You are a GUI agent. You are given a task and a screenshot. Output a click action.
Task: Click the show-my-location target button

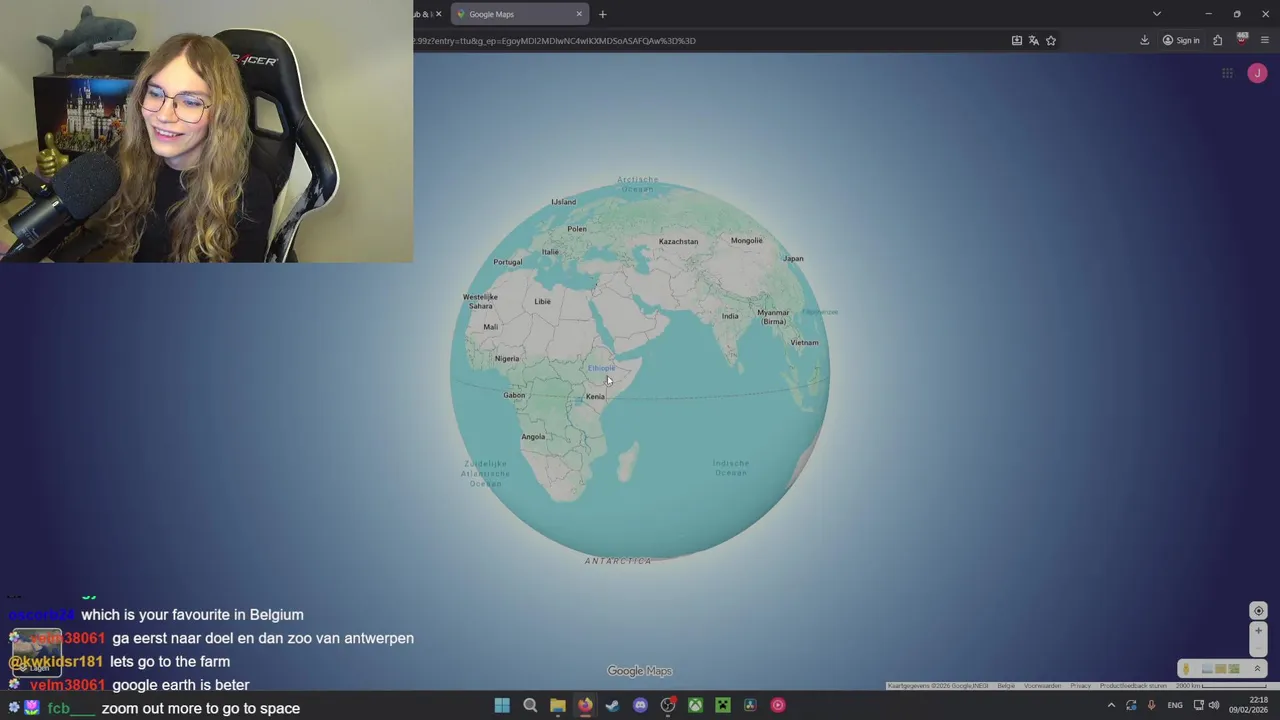[x=1259, y=611]
